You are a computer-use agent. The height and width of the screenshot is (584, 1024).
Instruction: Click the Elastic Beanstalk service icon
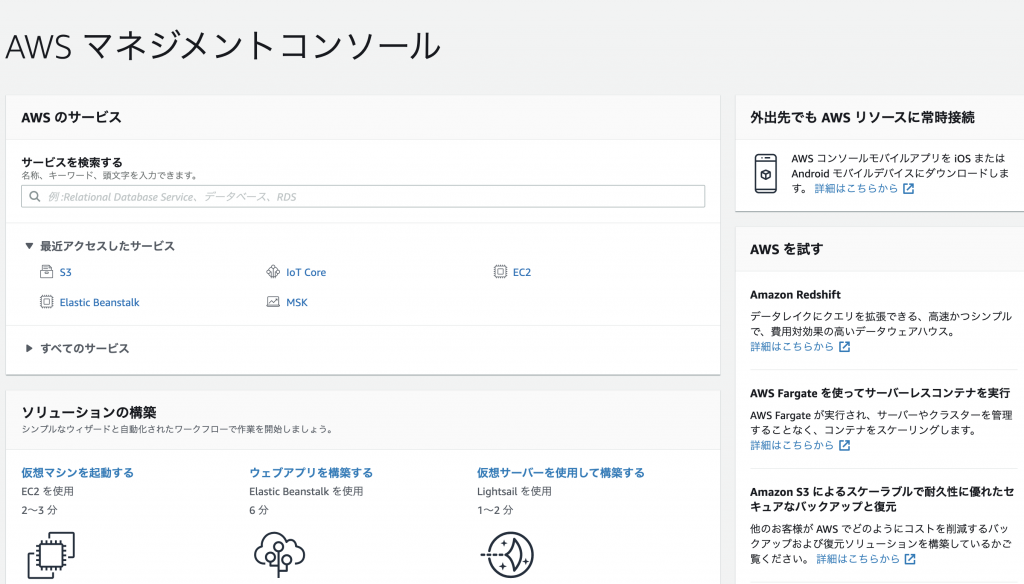(46, 302)
